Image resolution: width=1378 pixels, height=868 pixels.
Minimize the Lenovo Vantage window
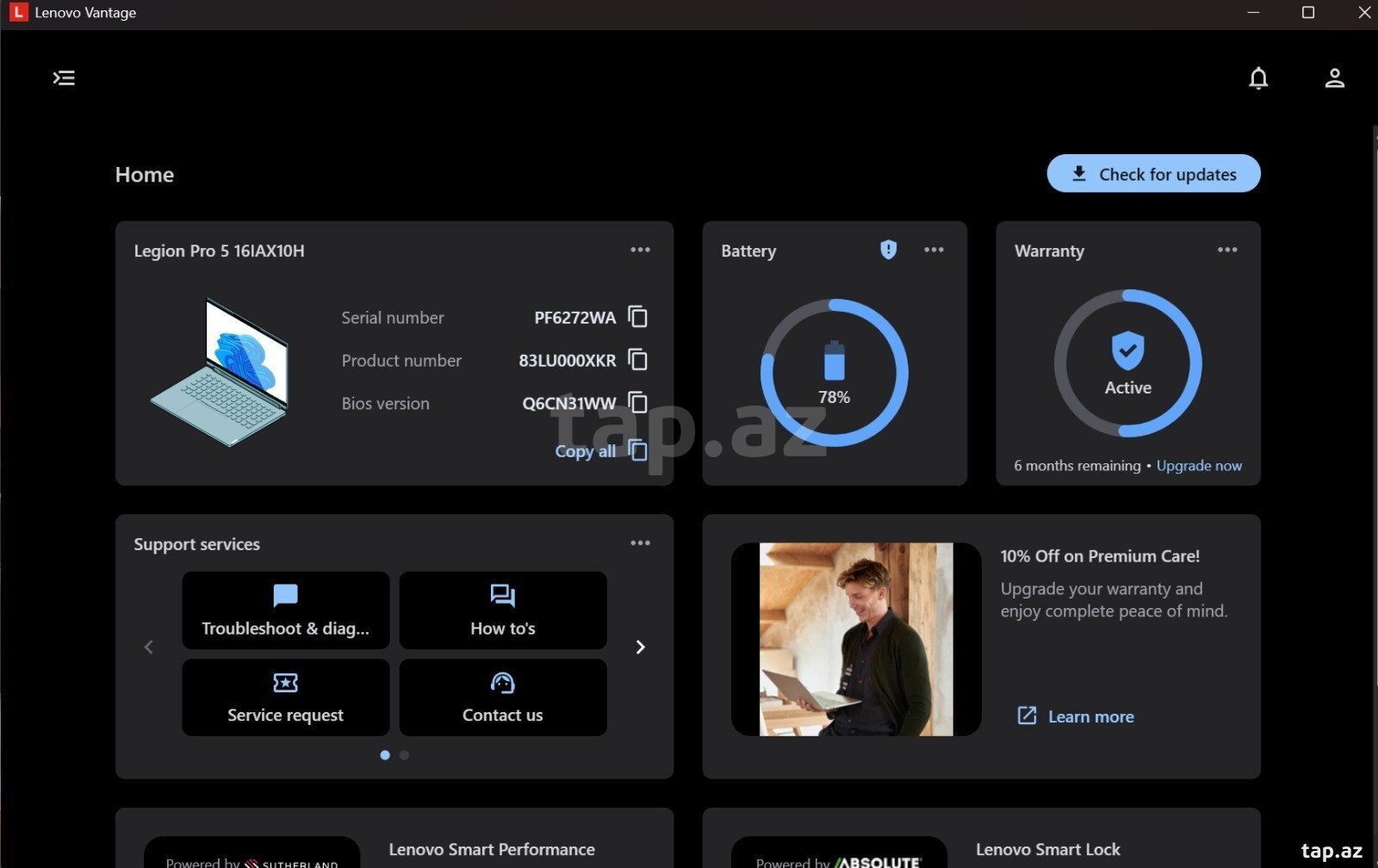click(1253, 13)
